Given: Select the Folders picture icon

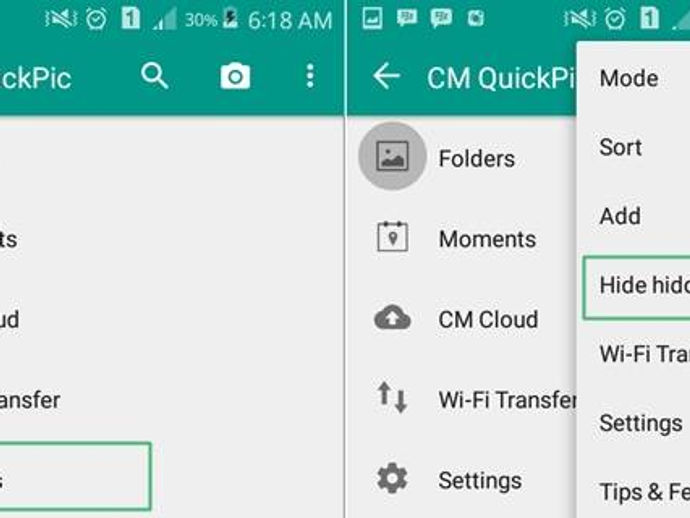Looking at the screenshot, I should [393, 156].
